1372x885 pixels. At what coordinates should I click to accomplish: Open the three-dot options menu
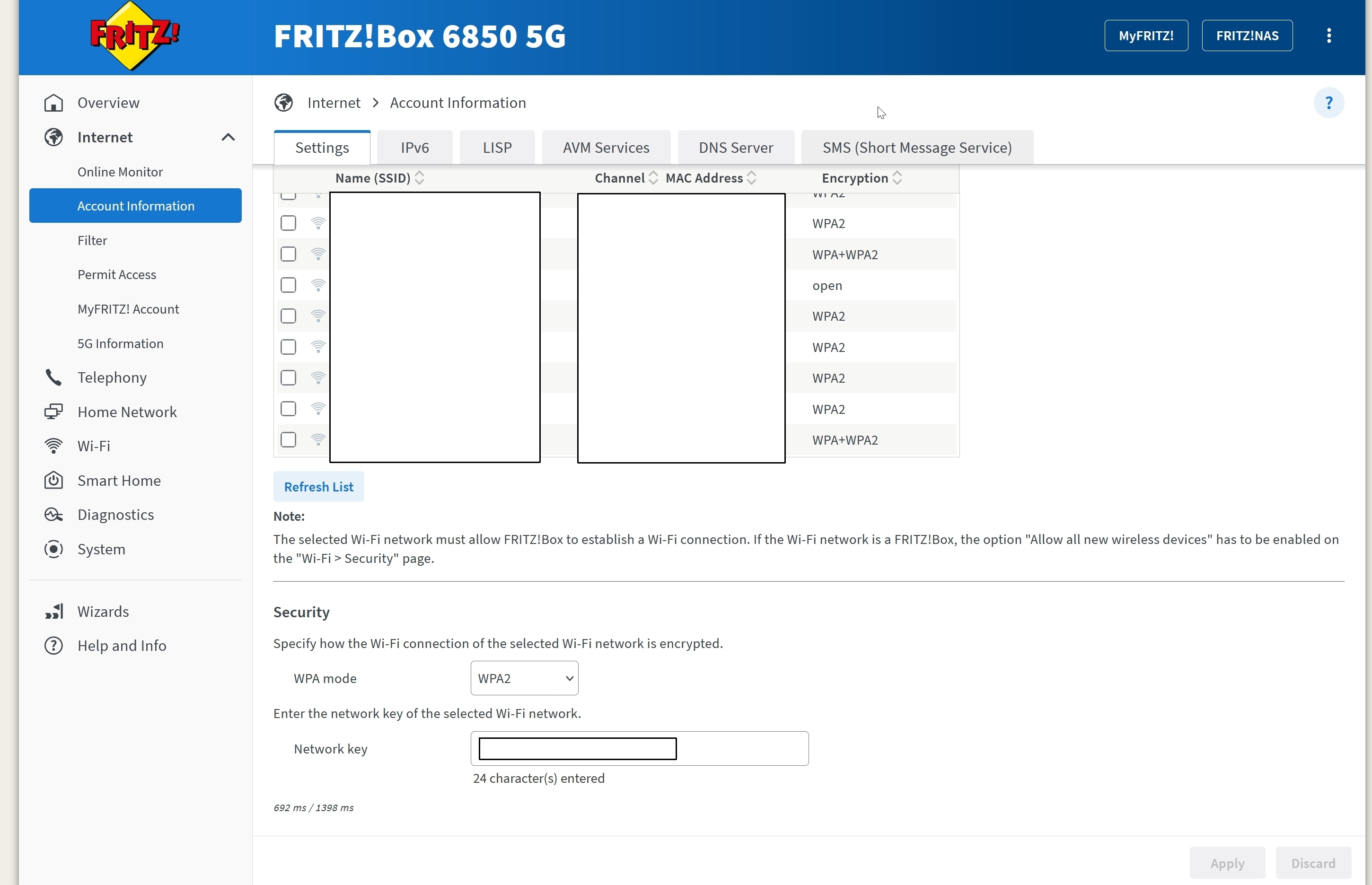tap(1328, 35)
